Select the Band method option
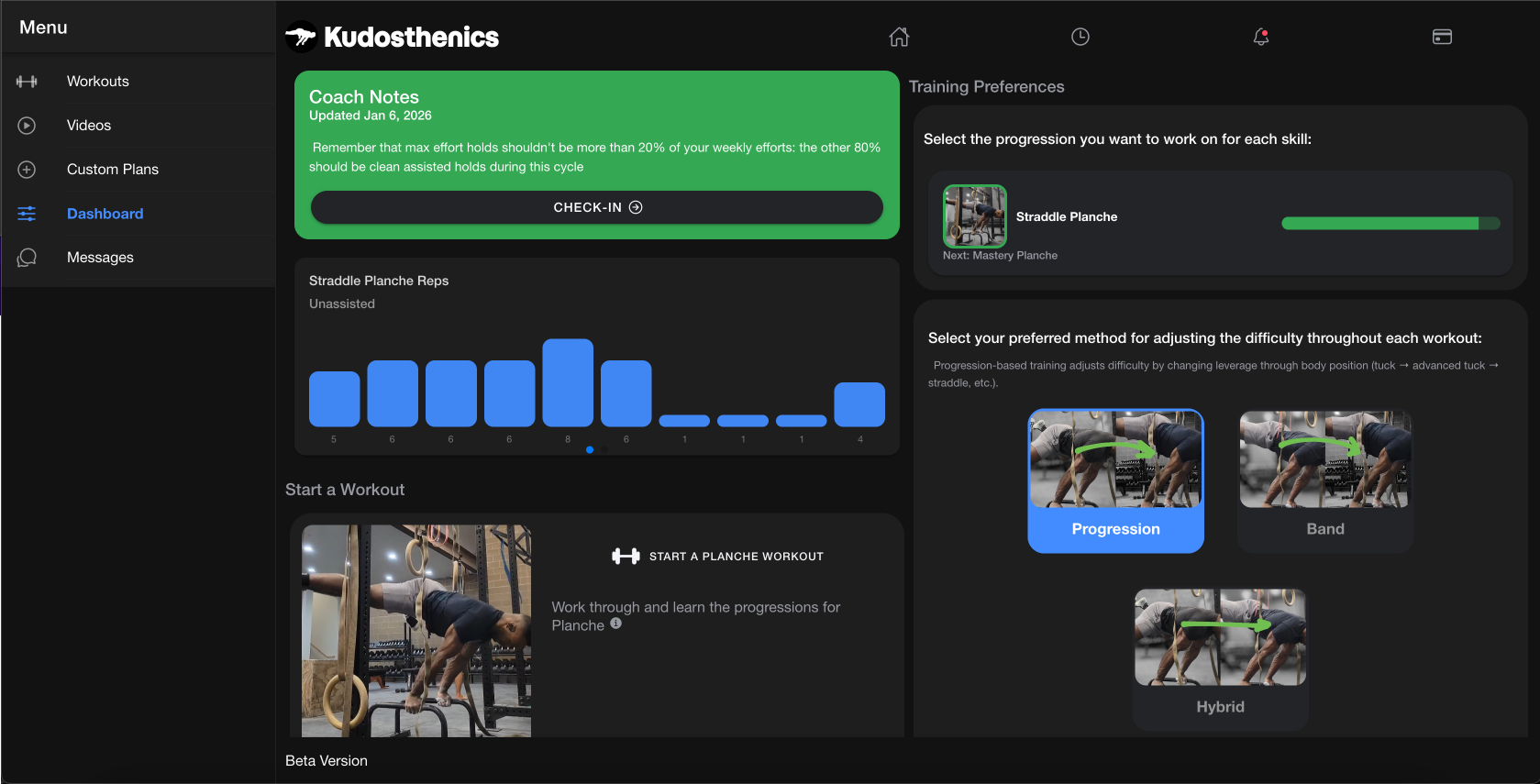The height and width of the screenshot is (784, 1540). tap(1325, 480)
